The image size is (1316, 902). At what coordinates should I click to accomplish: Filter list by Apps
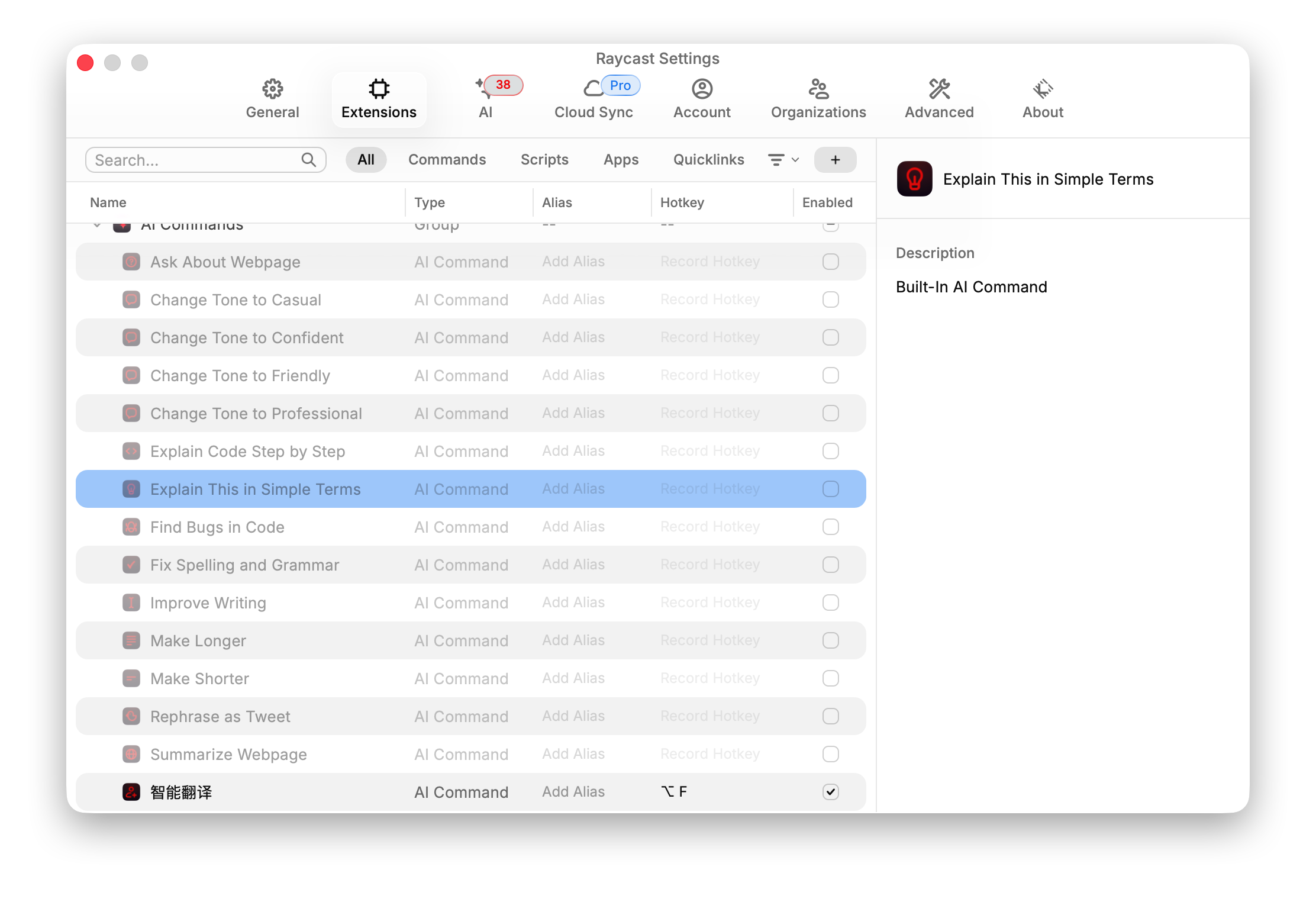(x=621, y=160)
